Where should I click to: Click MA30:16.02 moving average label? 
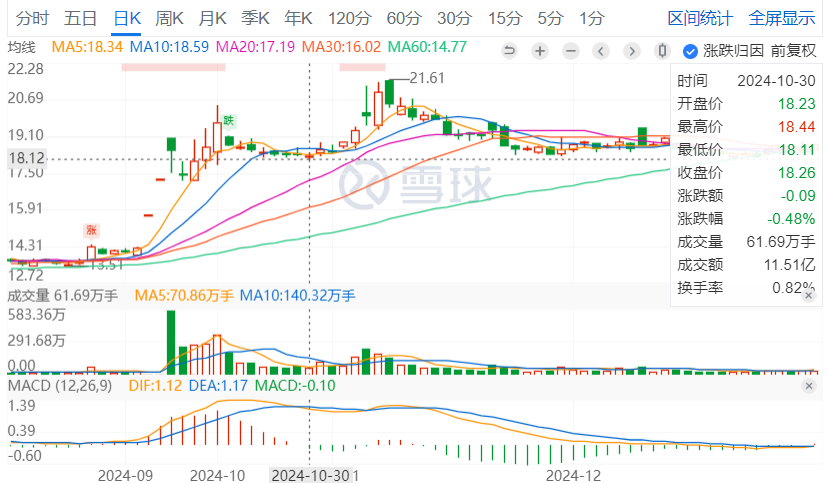pyautogui.click(x=341, y=47)
